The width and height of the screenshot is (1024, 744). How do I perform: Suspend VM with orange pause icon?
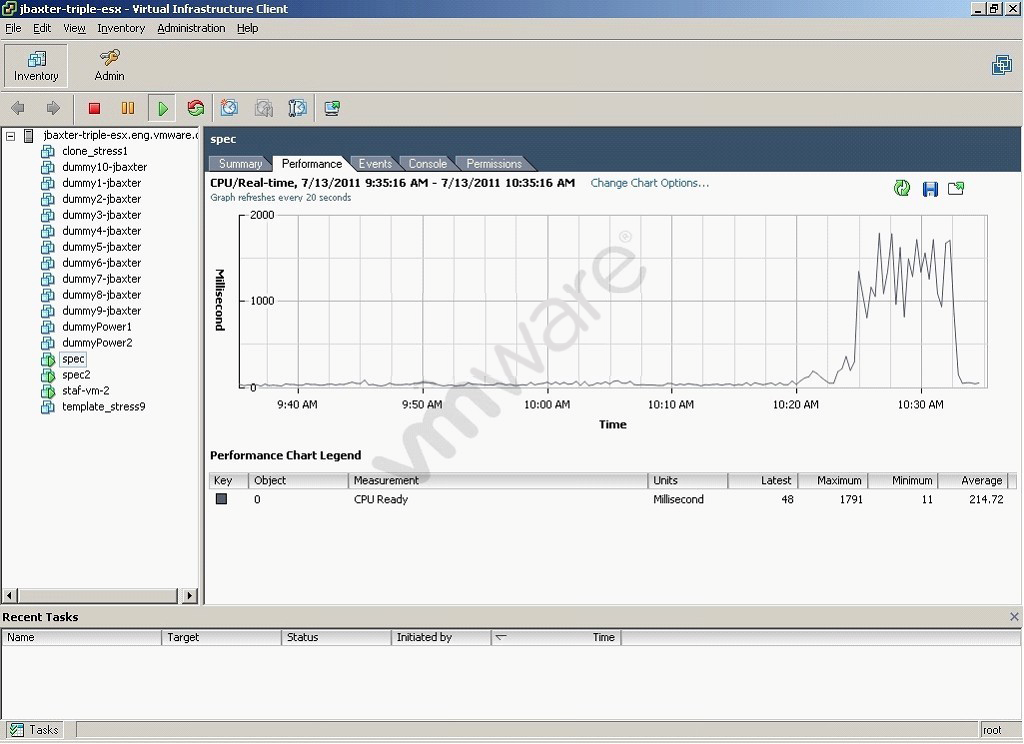click(128, 108)
